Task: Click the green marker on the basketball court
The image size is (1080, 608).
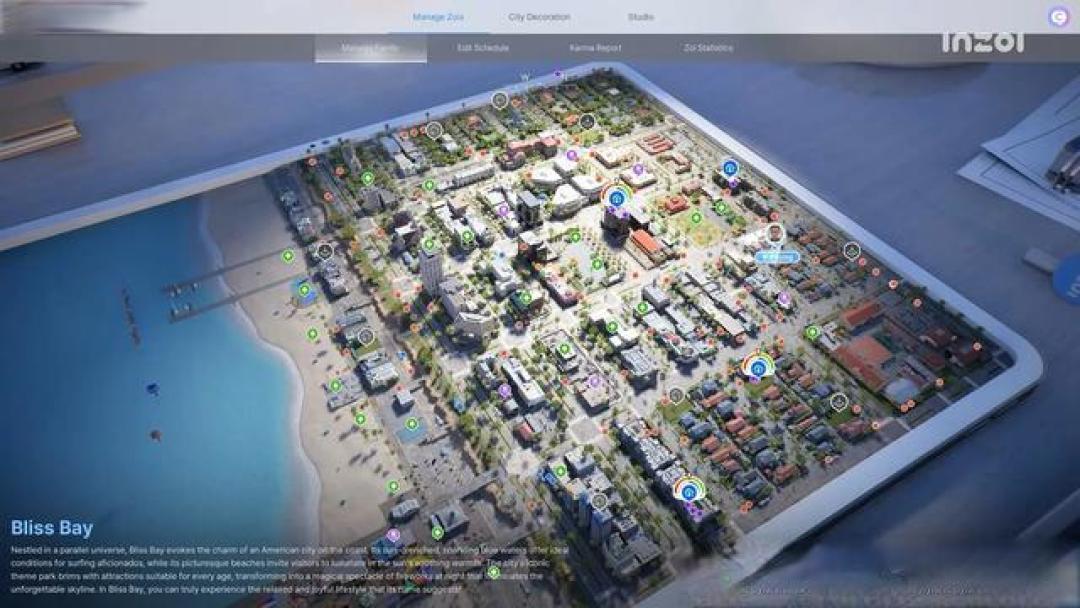Action: pyautogui.click(x=411, y=424)
